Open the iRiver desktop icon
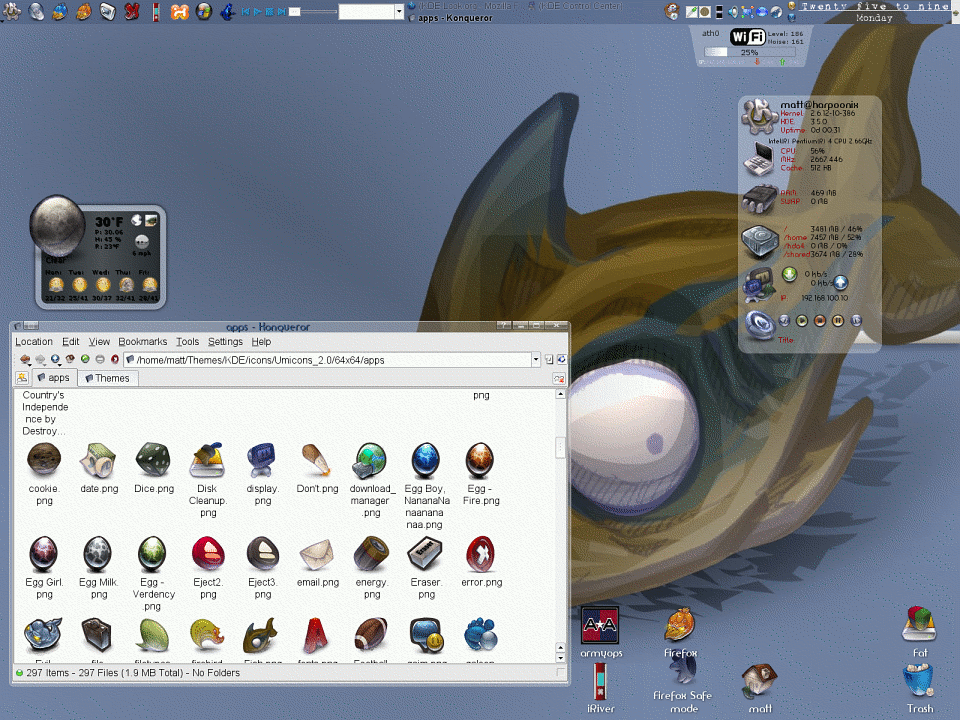Image resolution: width=960 pixels, height=720 pixels. 601,689
